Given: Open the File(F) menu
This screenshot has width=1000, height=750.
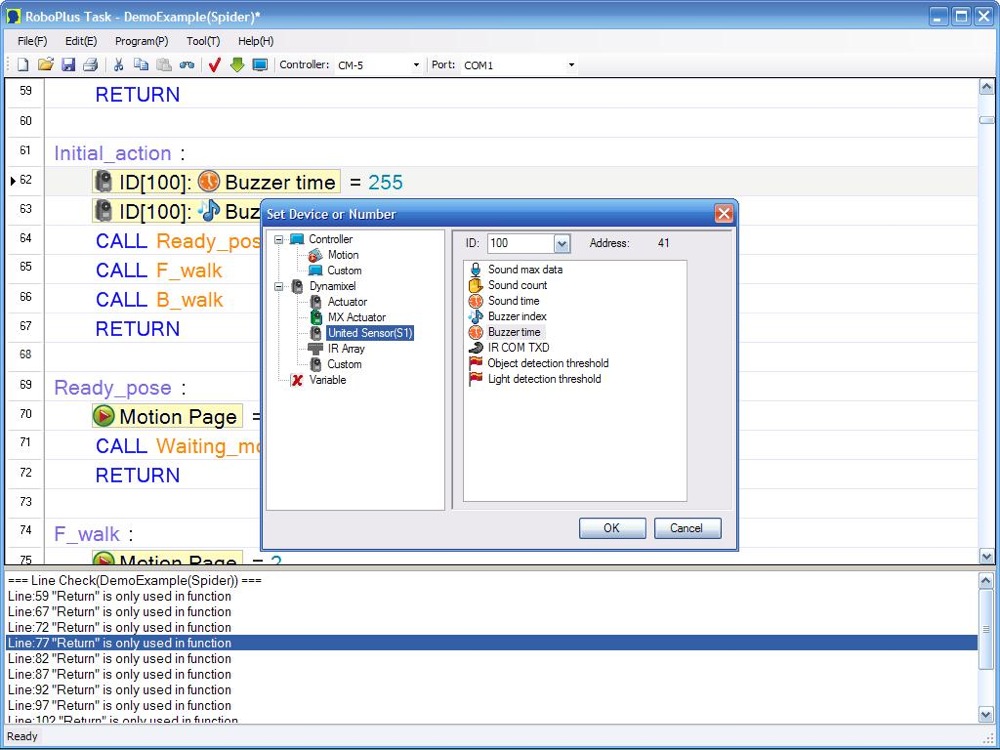Looking at the screenshot, I should pos(33,41).
